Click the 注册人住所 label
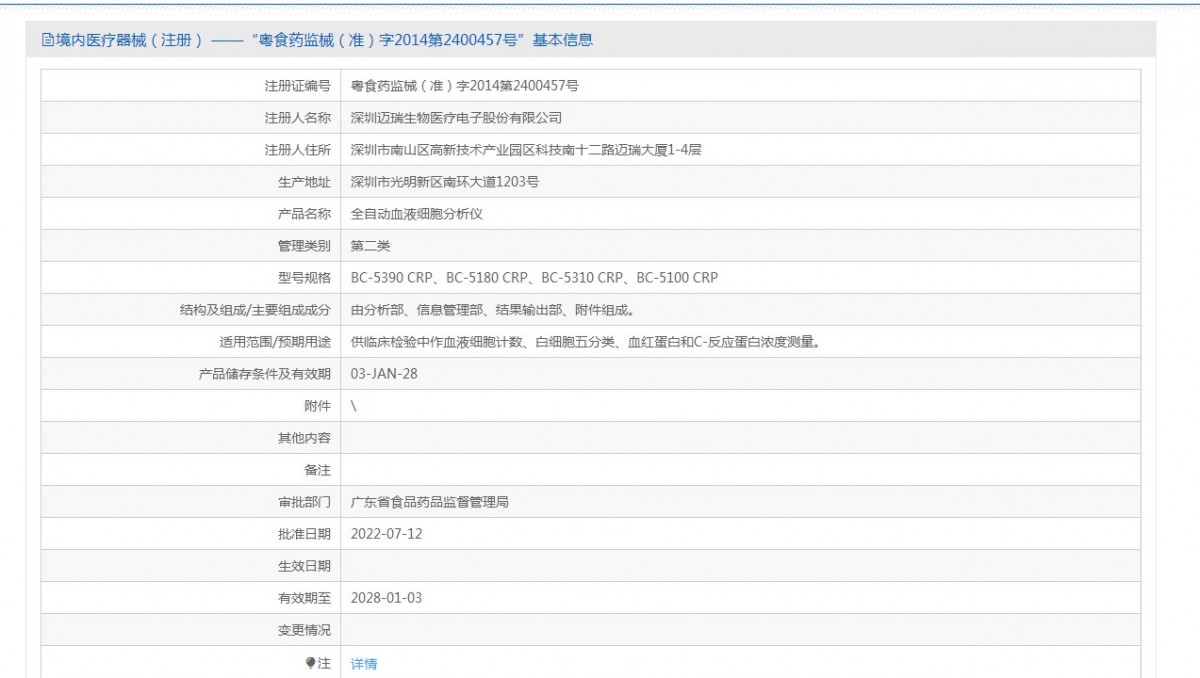This screenshot has width=1200, height=678. [x=297, y=150]
